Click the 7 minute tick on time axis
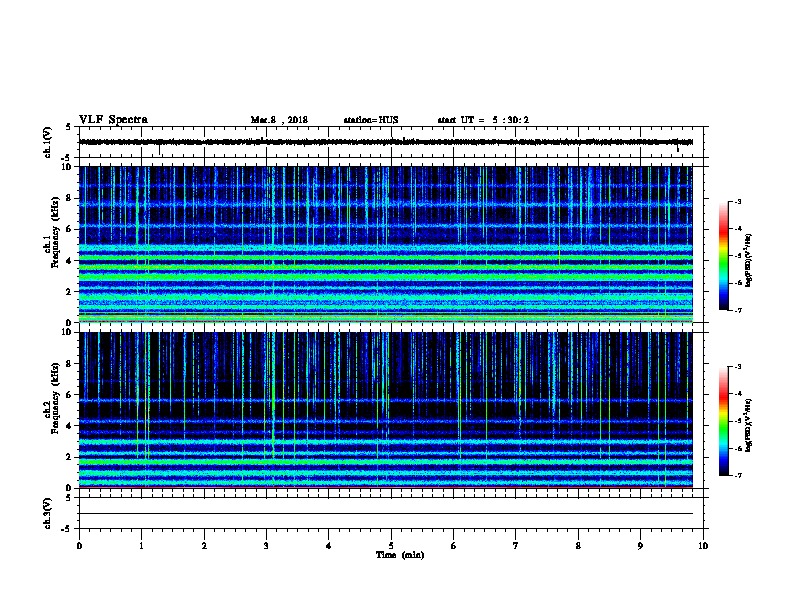 point(516,545)
